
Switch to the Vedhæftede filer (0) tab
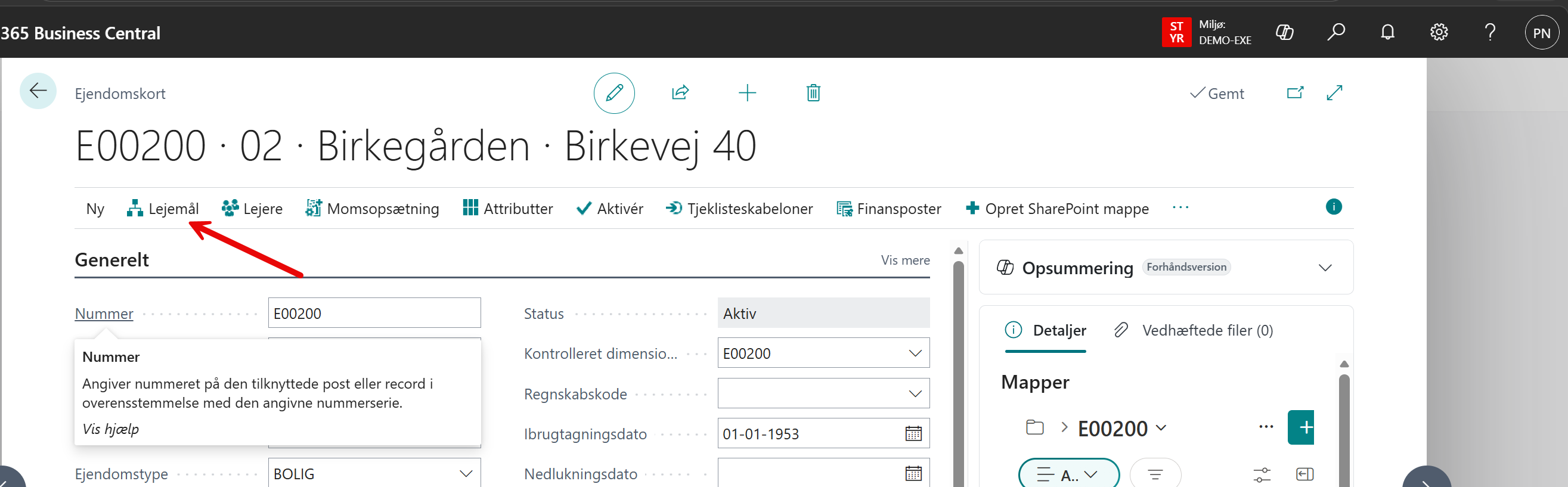point(1193,331)
